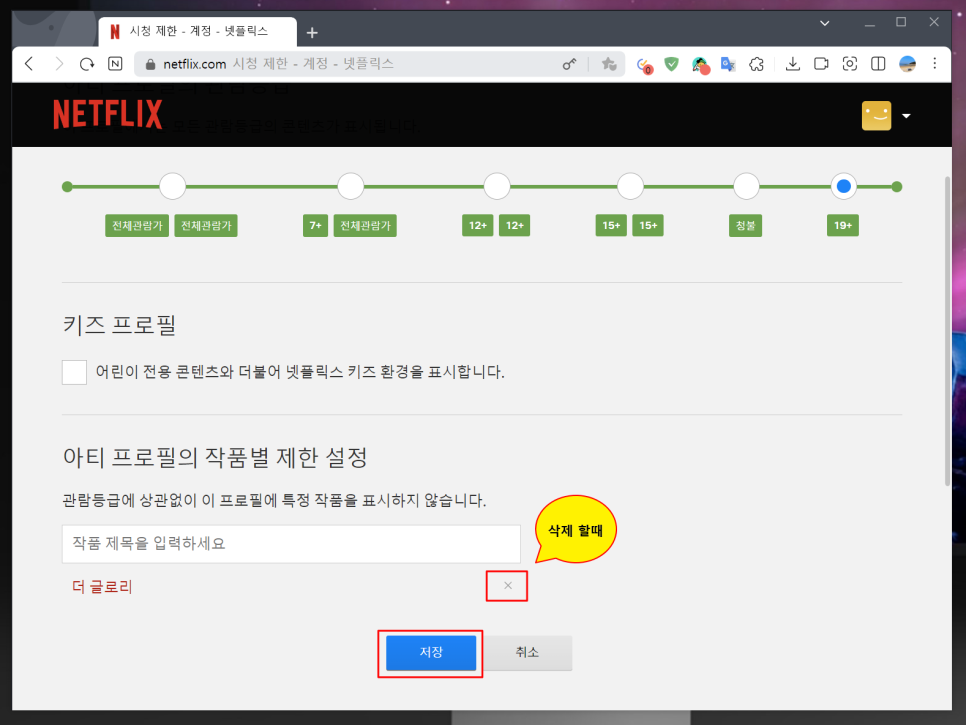Click the Naver N icon beside reload
Image resolution: width=966 pixels, height=725 pixels.
coord(115,63)
